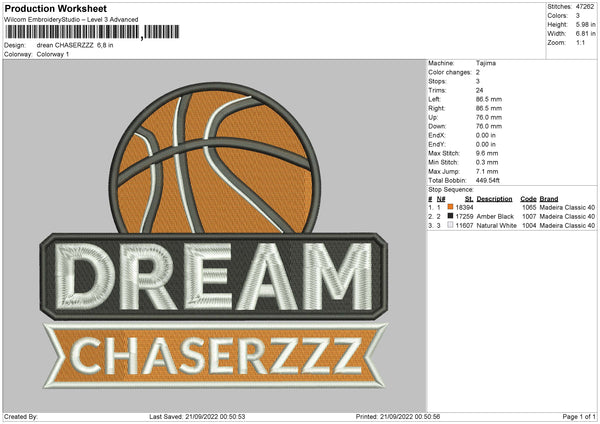Click the Min Stitch value 0.3 mm
Viewport: 600px width, 424px height.
[x=487, y=162]
